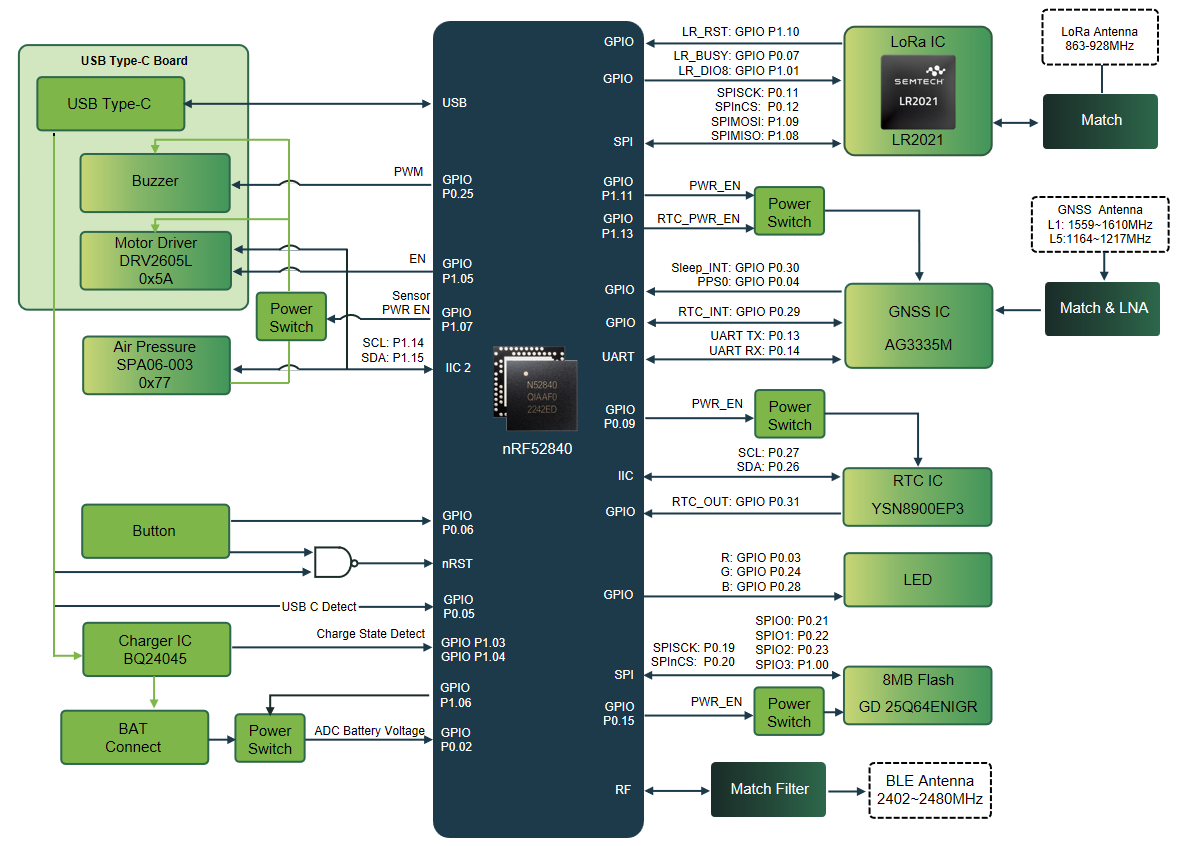
Task: Click 'R: GPIO P0.03' label
Action: (x=761, y=557)
